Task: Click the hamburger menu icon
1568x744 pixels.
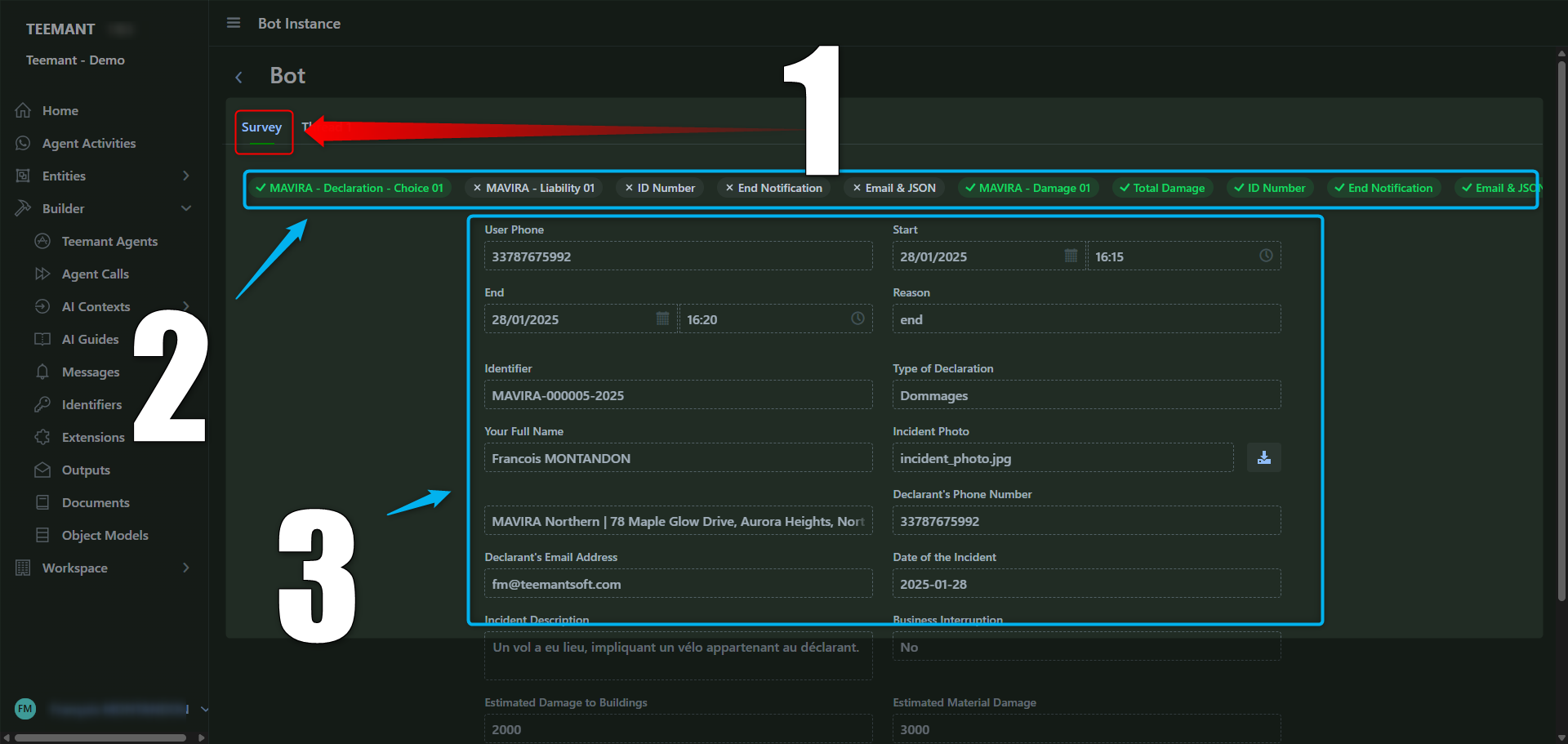Action: coord(234,23)
